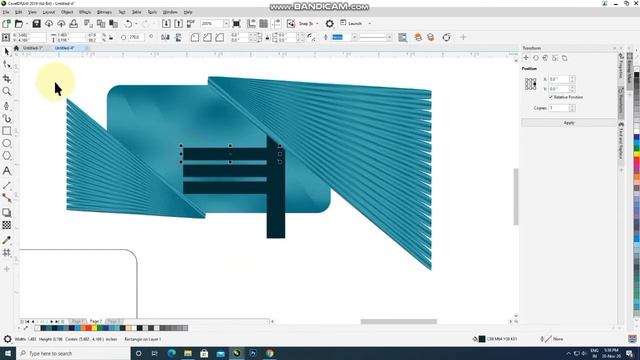Select the Position transform icon
The image size is (640, 360).
click(x=526, y=58)
